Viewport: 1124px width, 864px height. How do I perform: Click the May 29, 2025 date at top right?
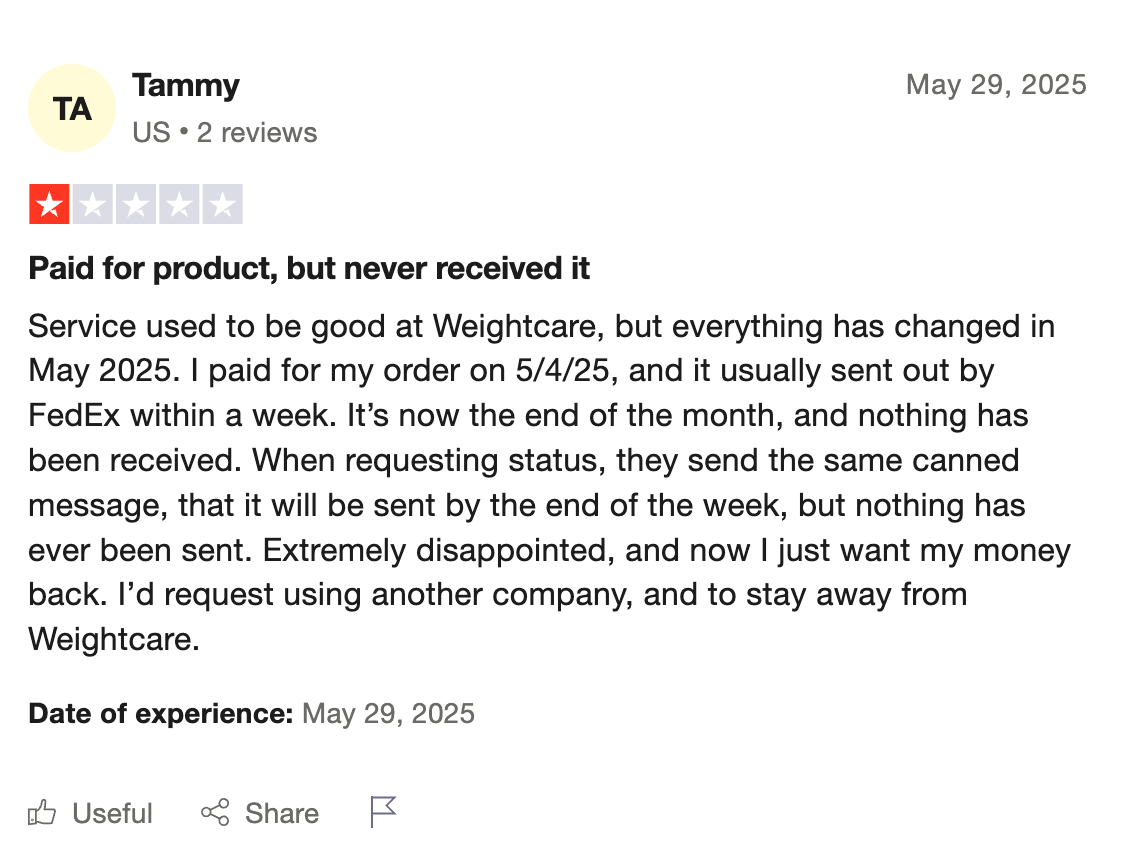tap(996, 85)
